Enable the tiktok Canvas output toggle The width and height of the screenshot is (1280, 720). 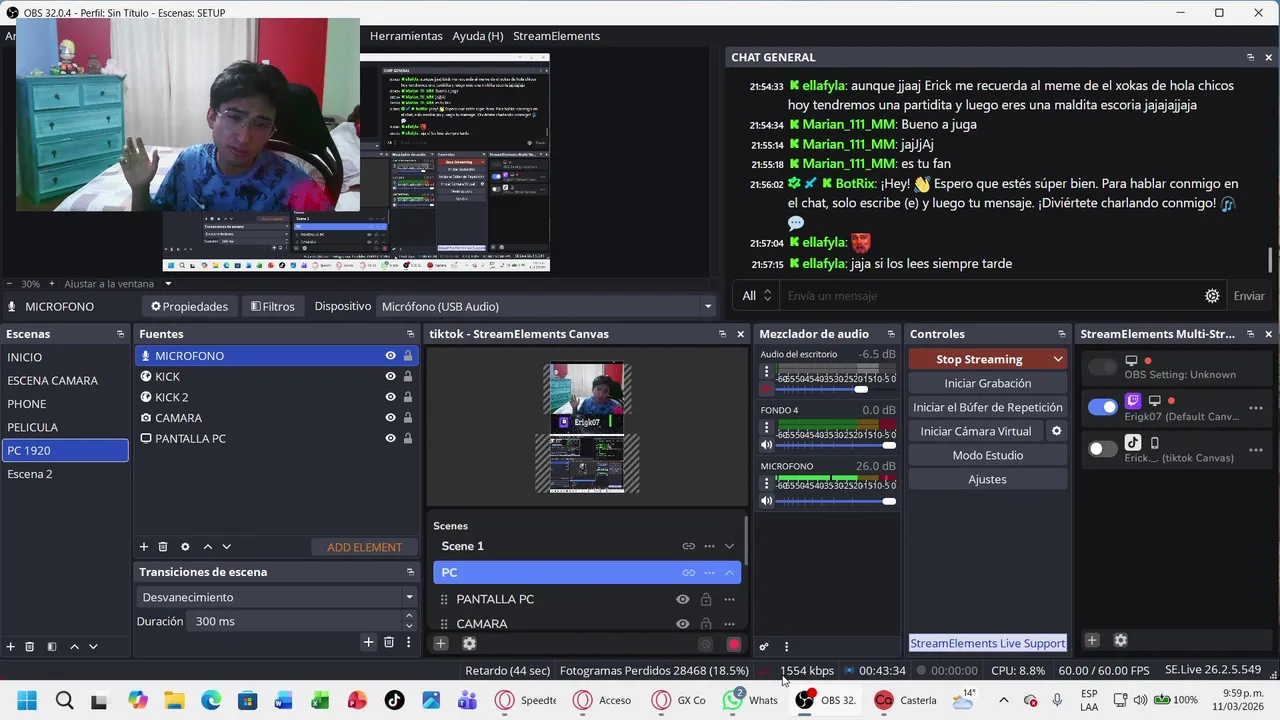pos(1103,449)
